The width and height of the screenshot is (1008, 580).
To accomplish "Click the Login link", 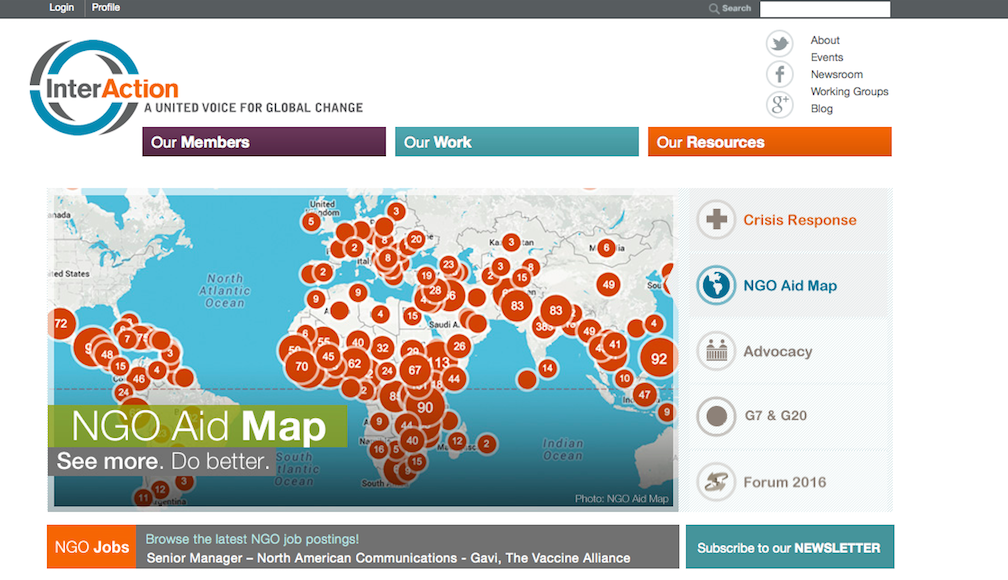I will pos(61,8).
